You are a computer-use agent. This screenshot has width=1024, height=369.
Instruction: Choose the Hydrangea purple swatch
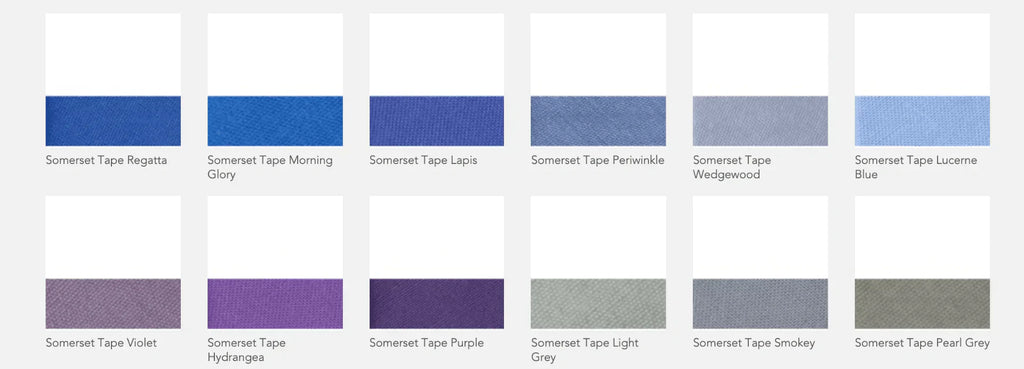coord(275,304)
